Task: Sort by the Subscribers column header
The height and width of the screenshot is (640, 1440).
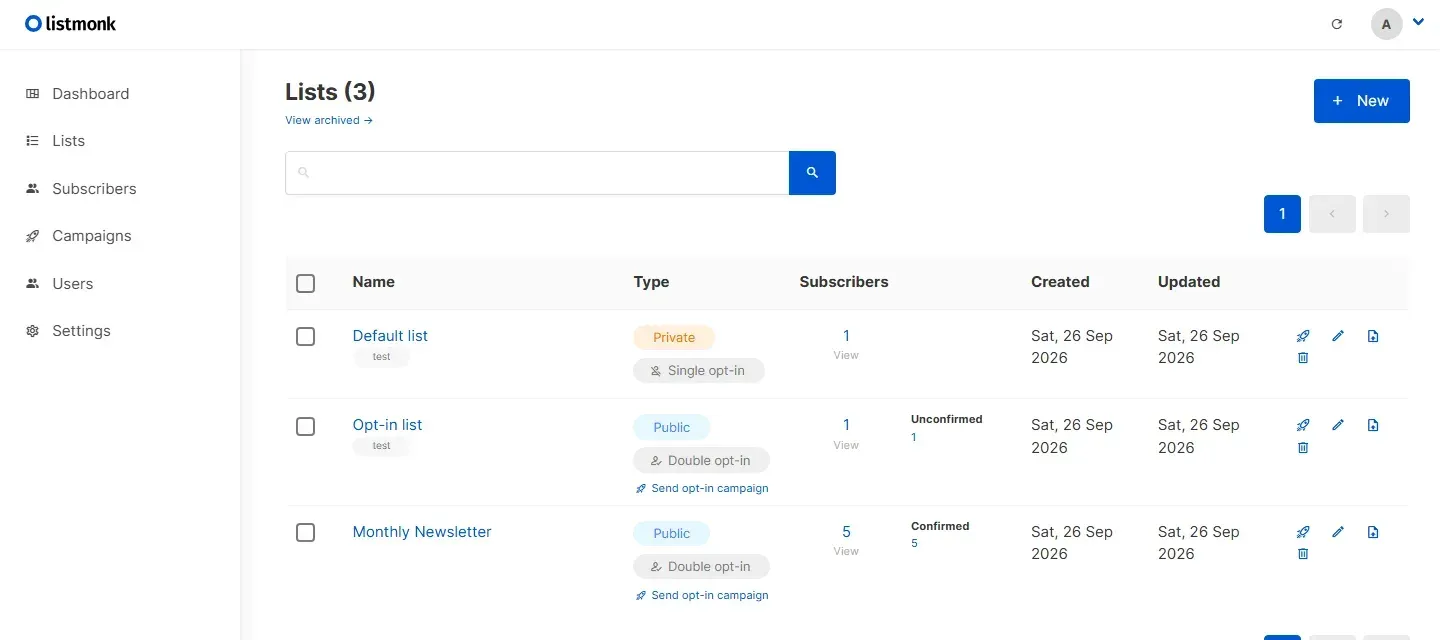Action: pyautogui.click(x=844, y=282)
